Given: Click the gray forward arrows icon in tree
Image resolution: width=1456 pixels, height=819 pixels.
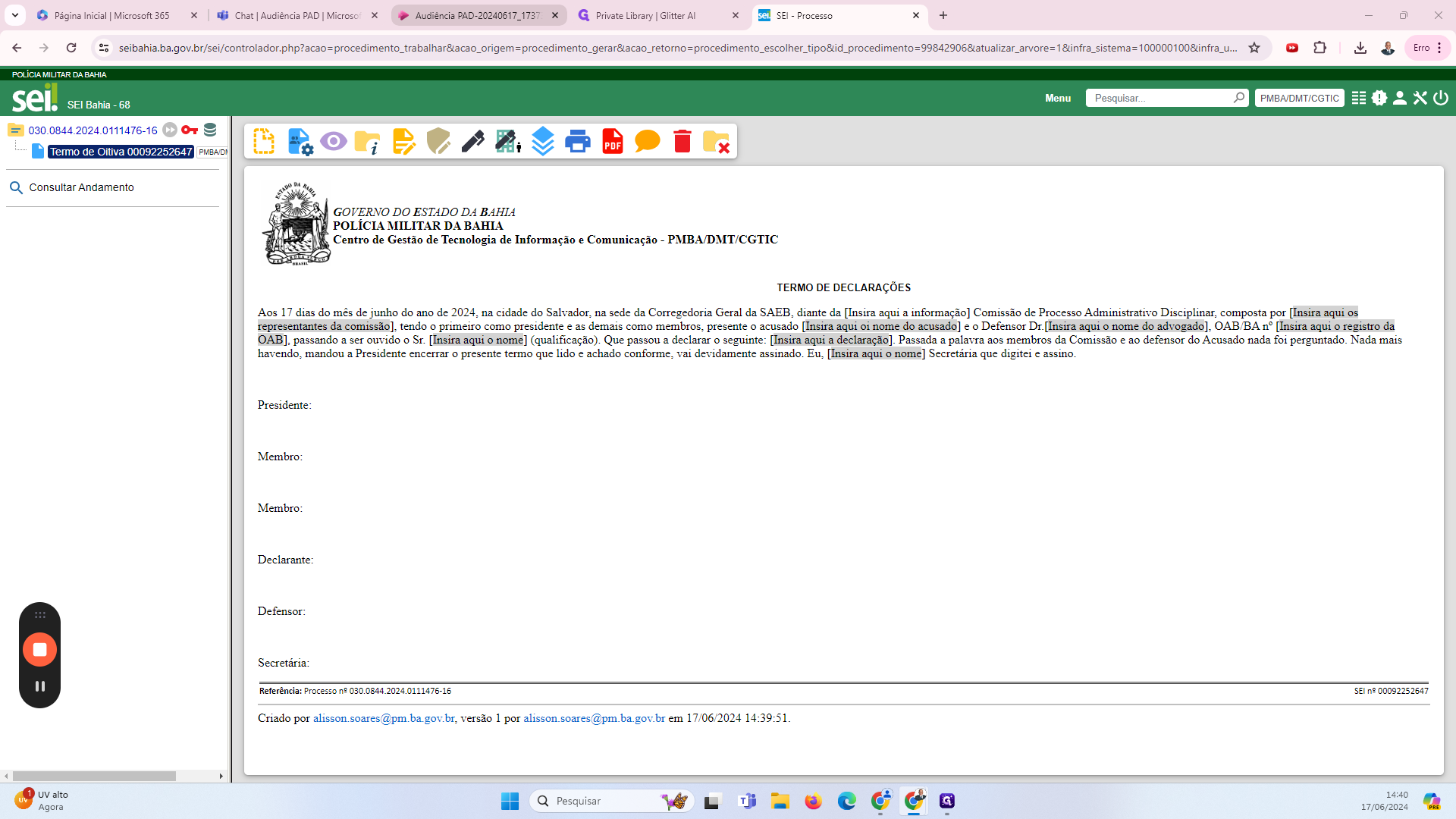Looking at the screenshot, I should tap(170, 130).
